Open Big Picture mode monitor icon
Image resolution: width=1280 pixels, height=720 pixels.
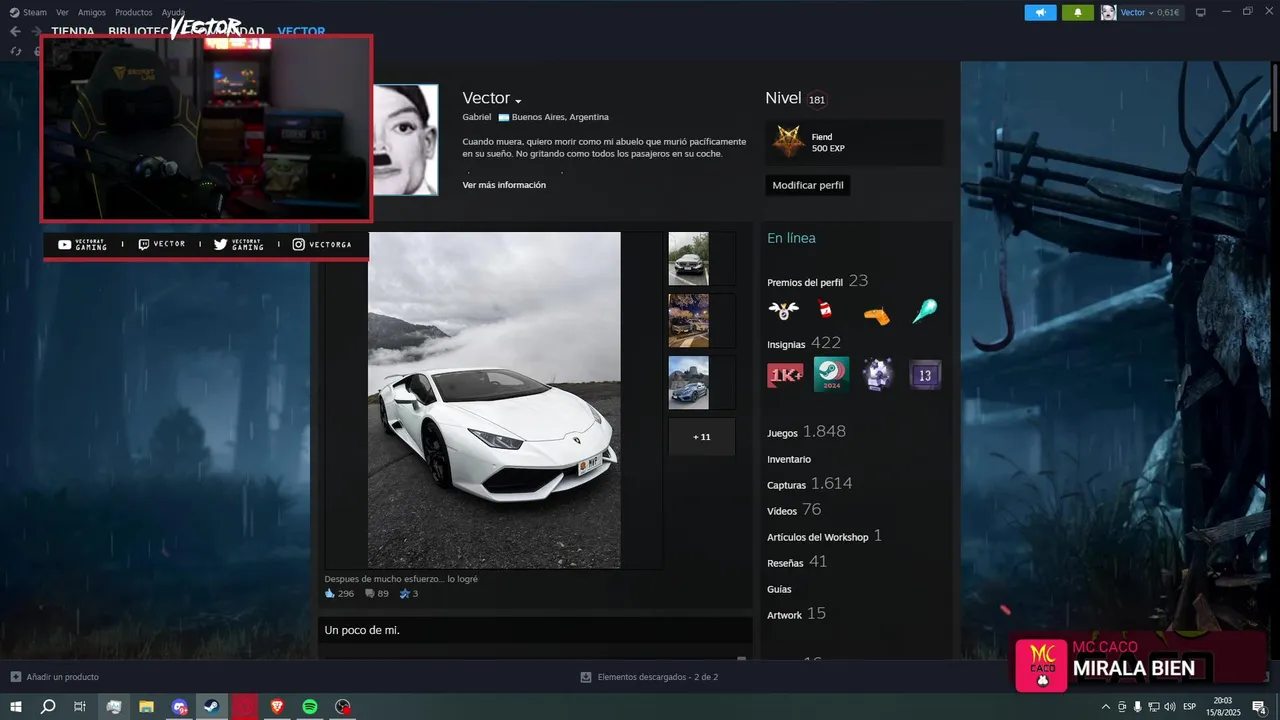(1201, 12)
